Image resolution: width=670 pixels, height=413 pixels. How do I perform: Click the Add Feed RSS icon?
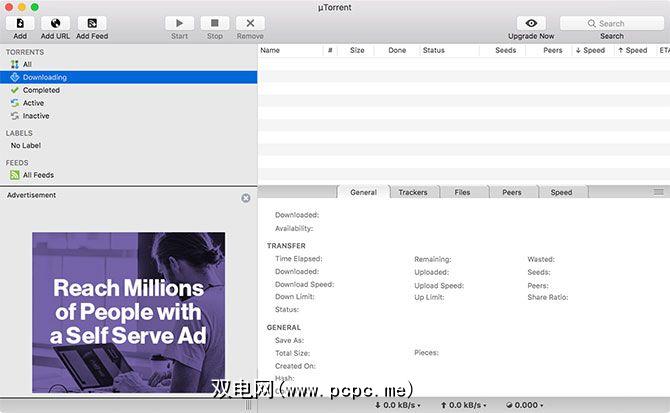click(92, 23)
